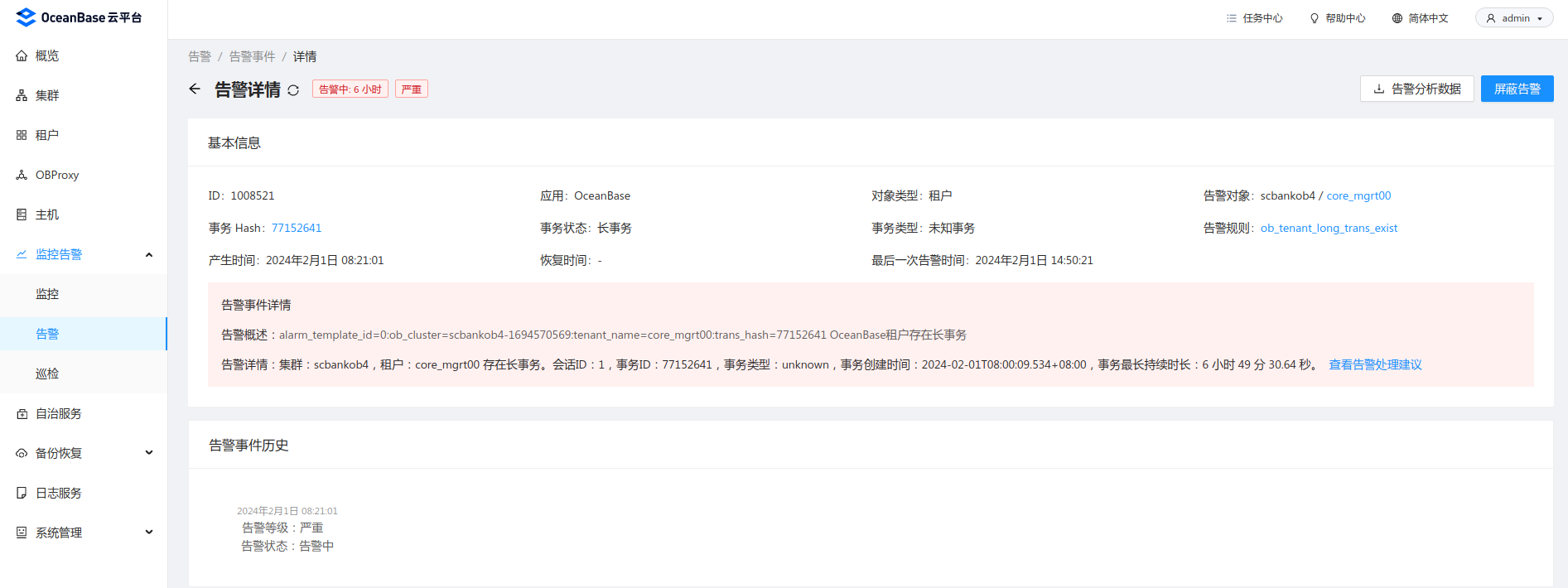
Task: Click the 概览 house icon in sidebar
Action: click(22, 55)
